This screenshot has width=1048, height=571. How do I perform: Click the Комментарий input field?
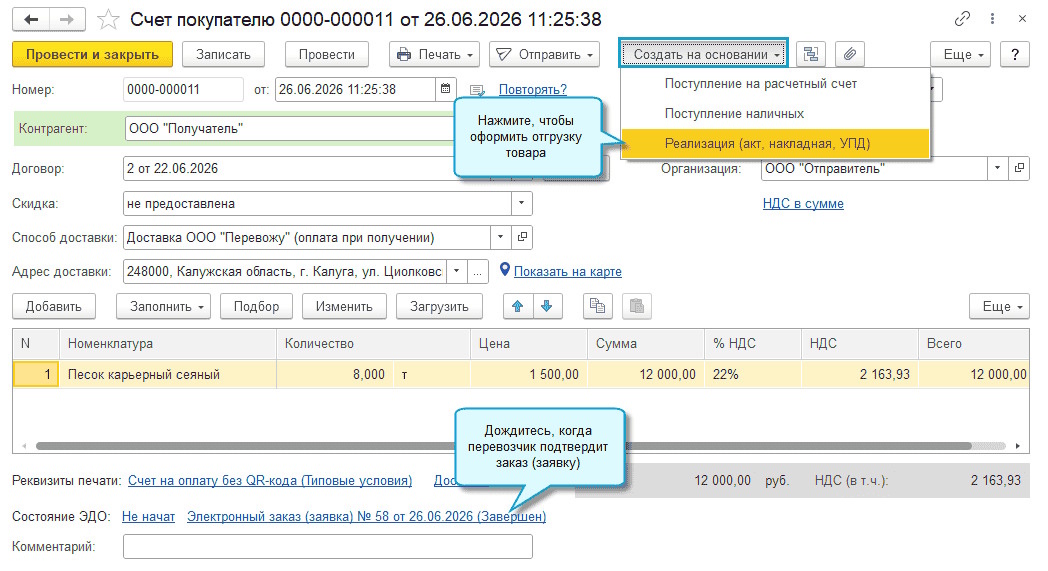click(x=328, y=546)
